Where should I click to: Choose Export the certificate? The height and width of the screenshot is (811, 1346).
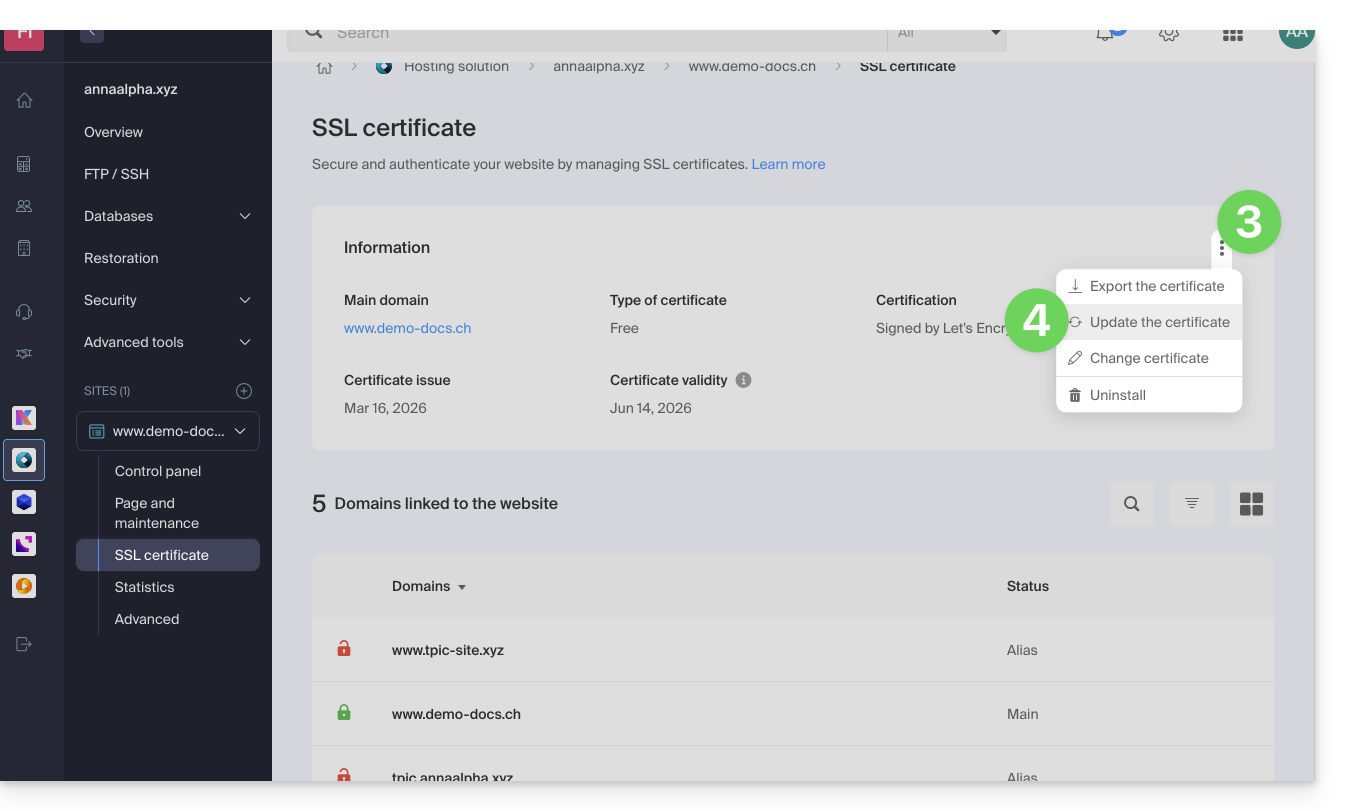tap(1156, 286)
